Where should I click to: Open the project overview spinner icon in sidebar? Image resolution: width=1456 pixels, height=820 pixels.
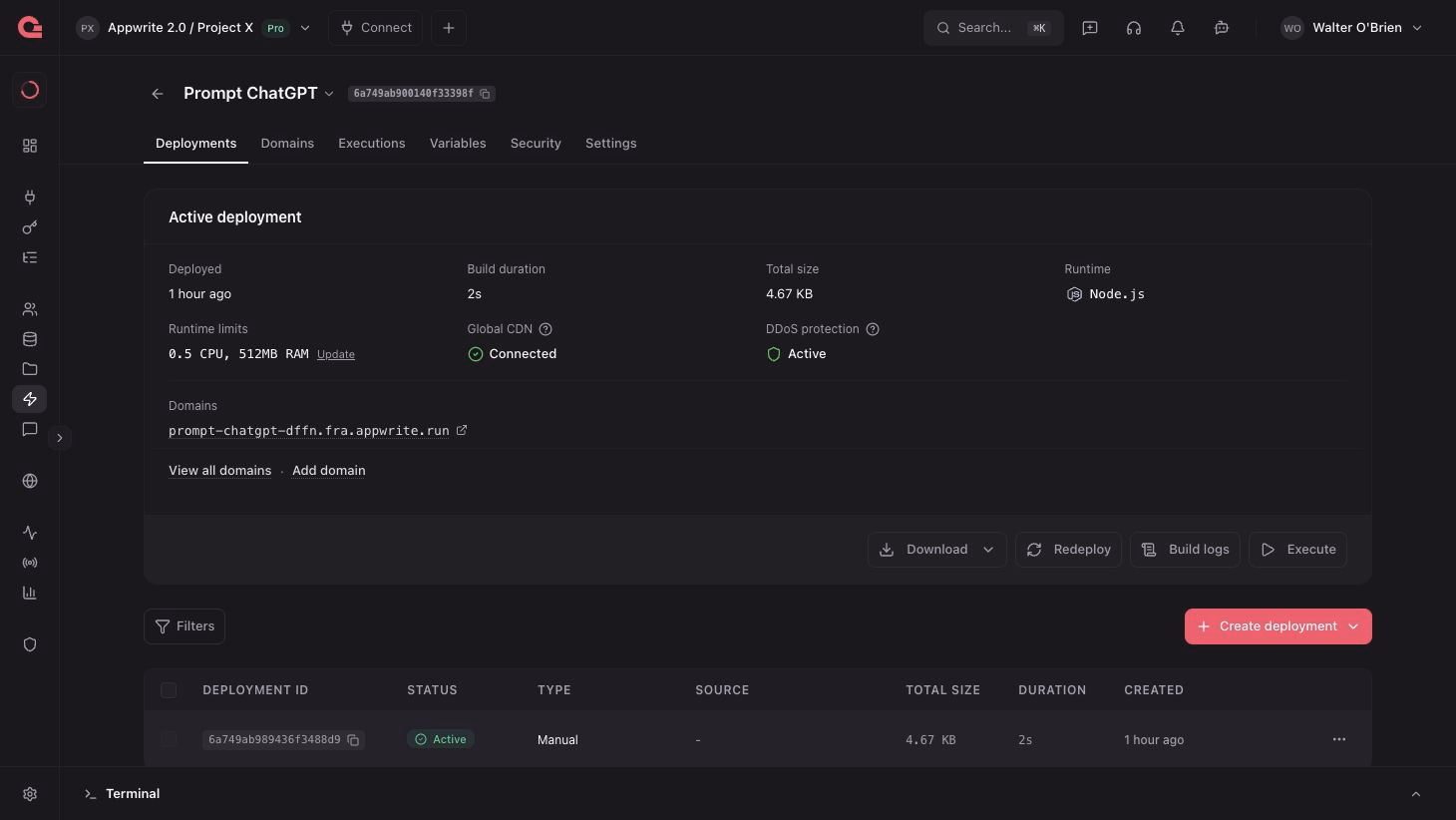pos(30,90)
